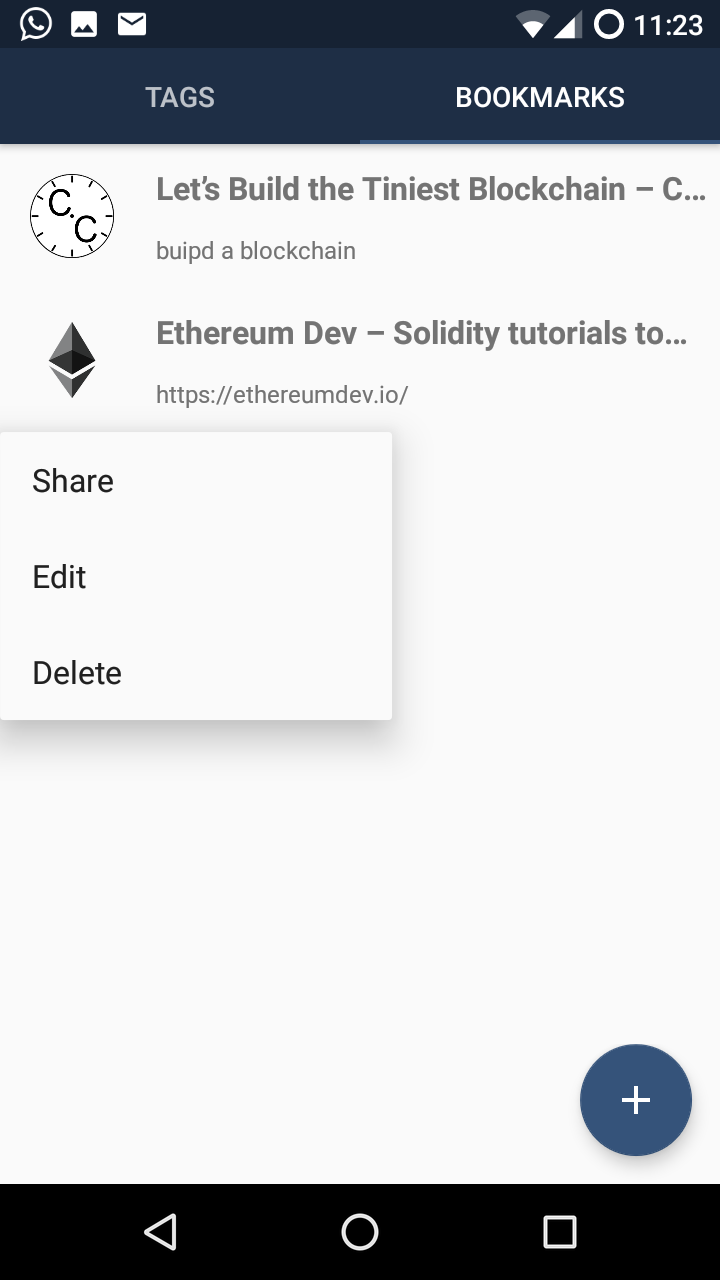Open the Ethereum Dev Solidity tutorials title
This screenshot has height=1280, width=720.
(422, 333)
